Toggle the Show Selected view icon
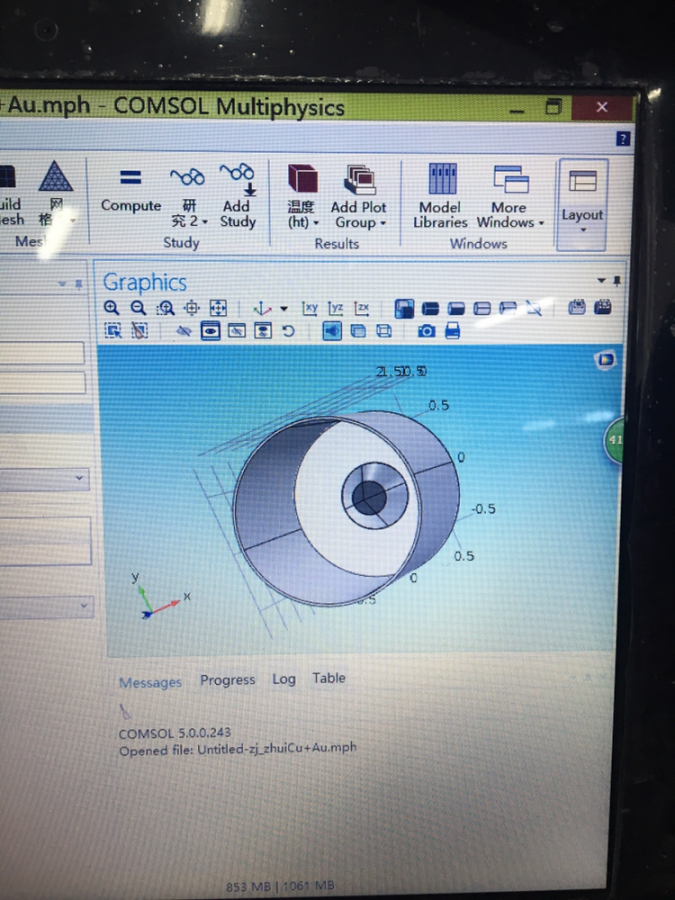The width and height of the screenshot is (675, 900). pyautogui.click(x=211, y=331)
